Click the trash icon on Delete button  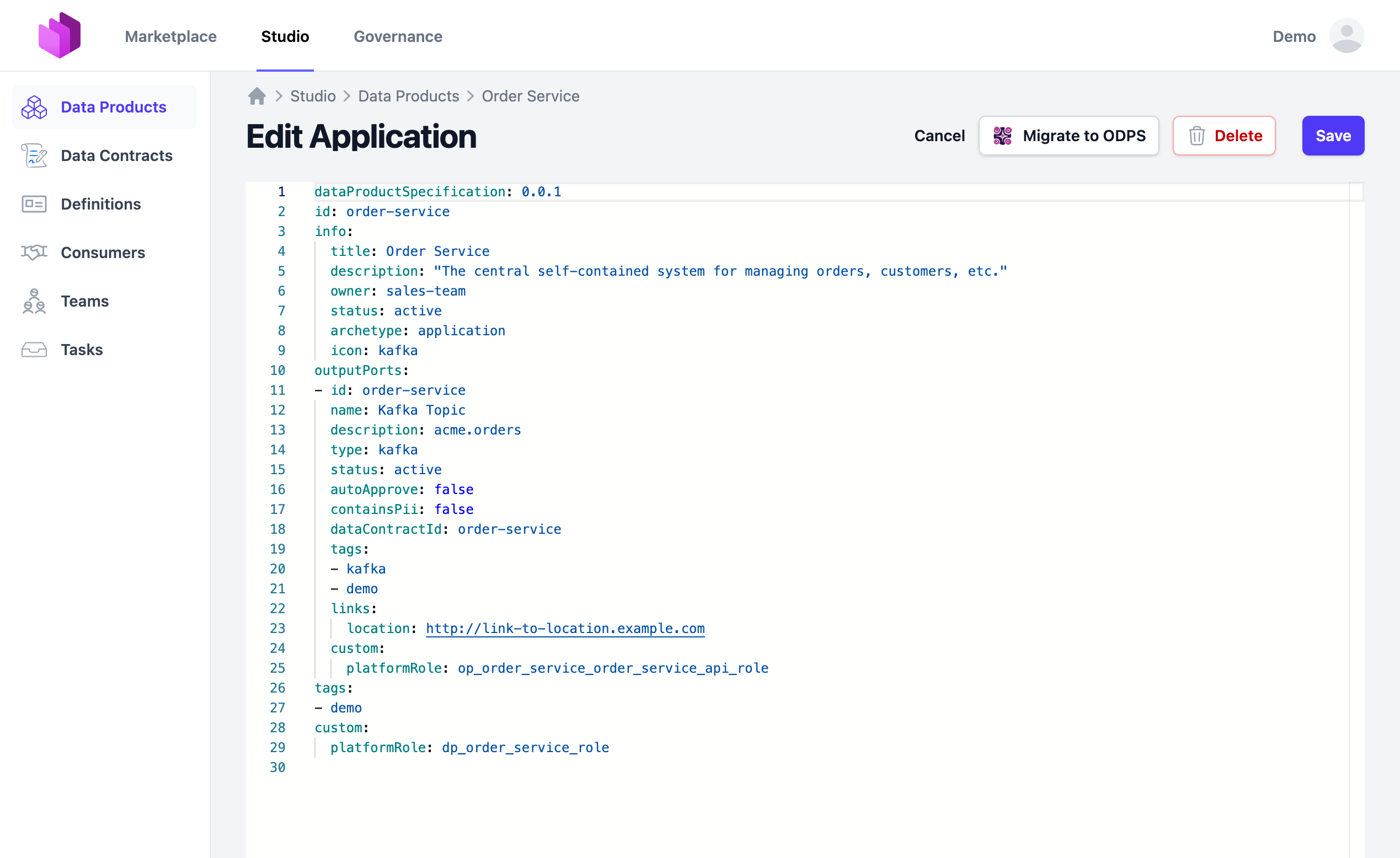[x=1196, y=136]
